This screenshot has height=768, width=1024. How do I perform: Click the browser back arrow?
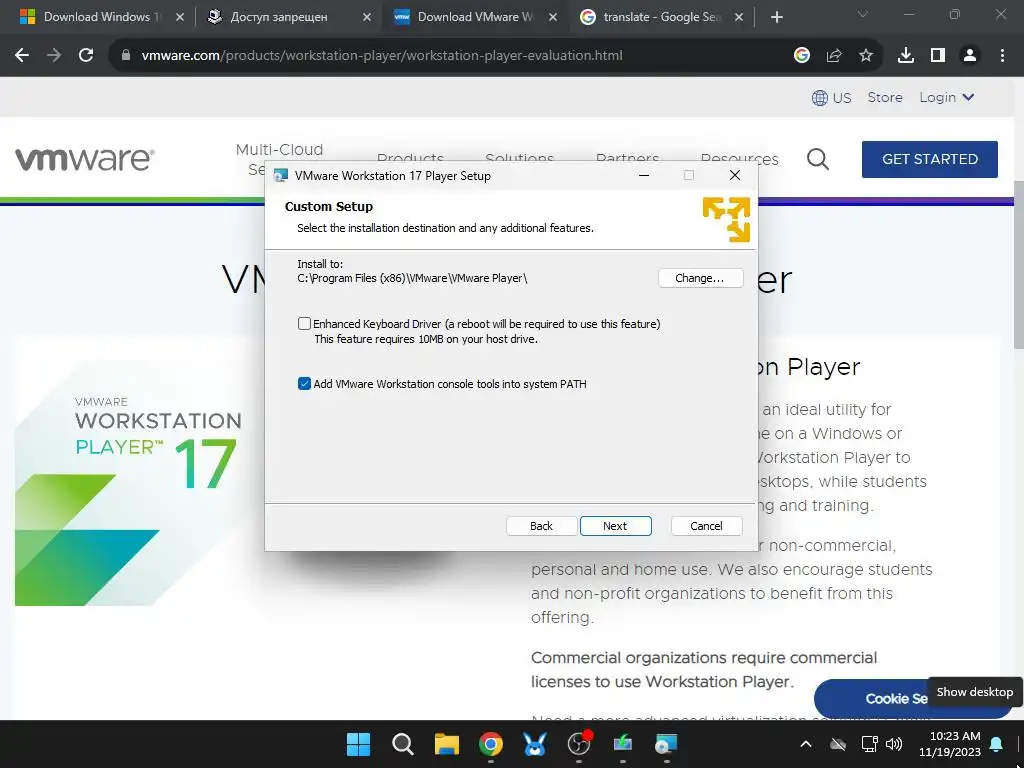22,56
